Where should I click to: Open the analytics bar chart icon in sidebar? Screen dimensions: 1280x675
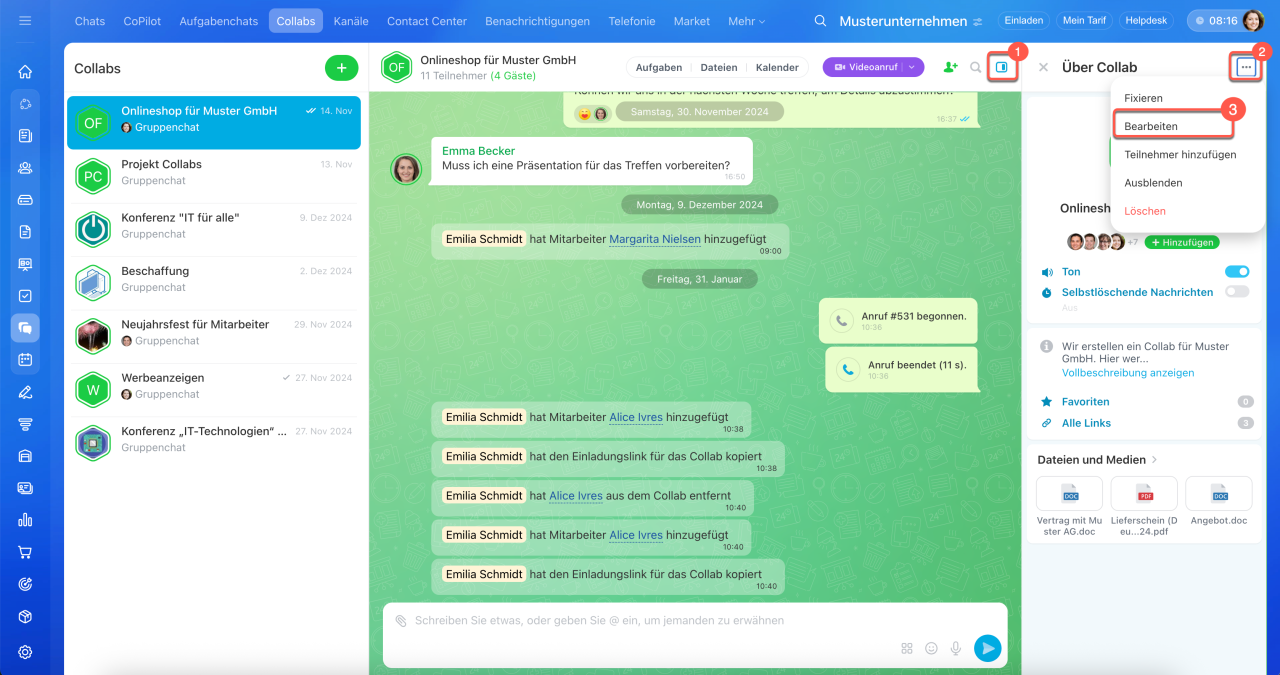(25, 520)
